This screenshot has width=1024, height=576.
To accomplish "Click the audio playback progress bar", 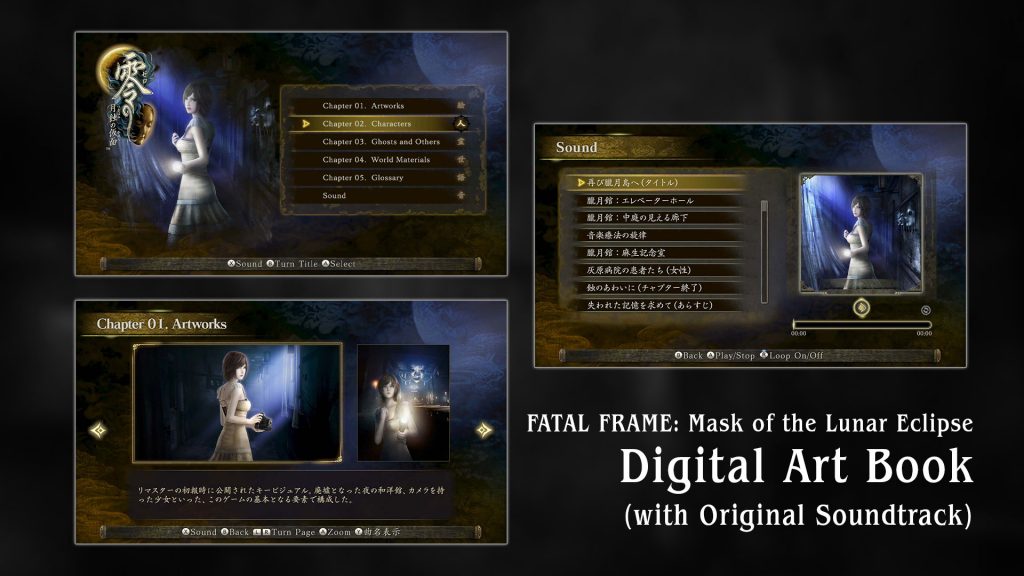I will pos(861,324).
